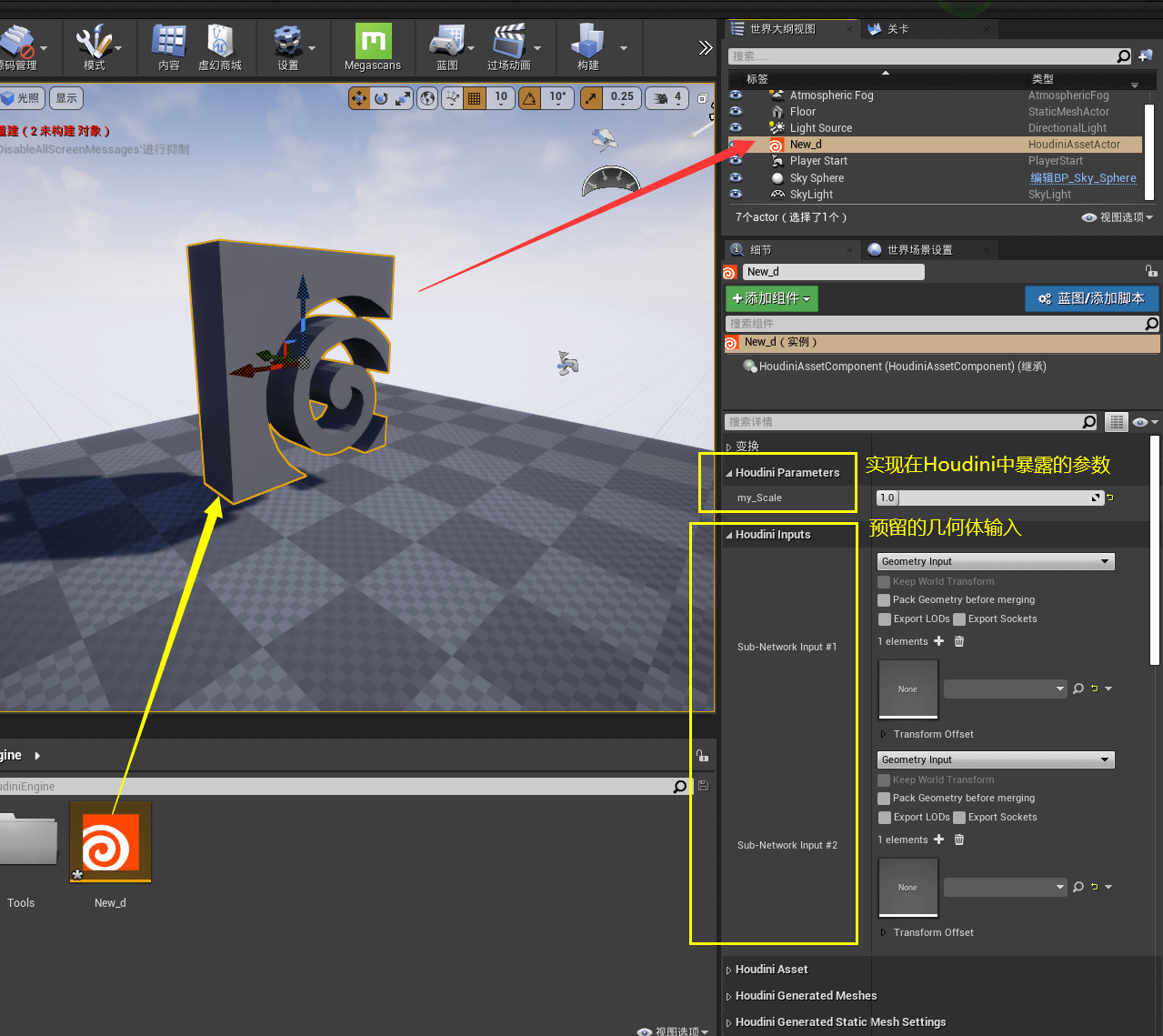Delete elements of Sub-Network Input #1
The width and height of the screenshot is (1163, 1036).
coord(959,641)
